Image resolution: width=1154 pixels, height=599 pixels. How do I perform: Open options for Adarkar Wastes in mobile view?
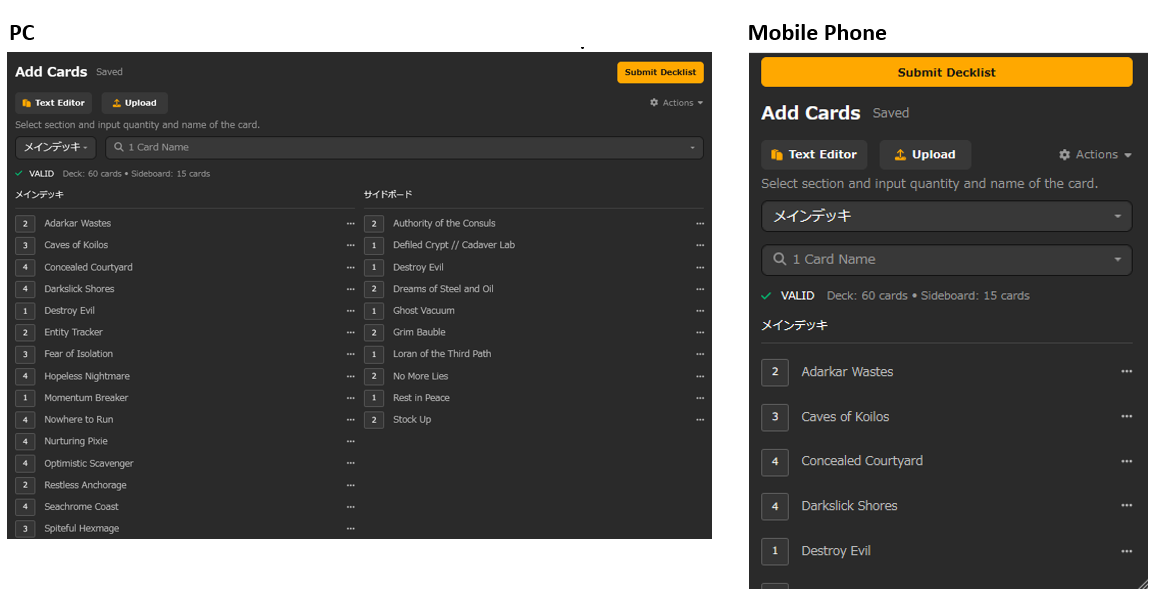point(1126,372)
